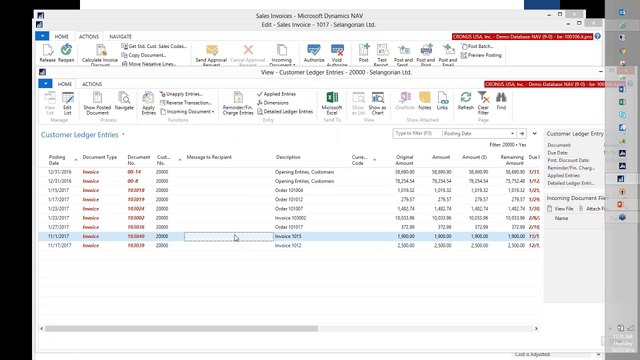Select Copy Document action
Viewport: 640px width, 360px height.
click(x=144, y=55)
